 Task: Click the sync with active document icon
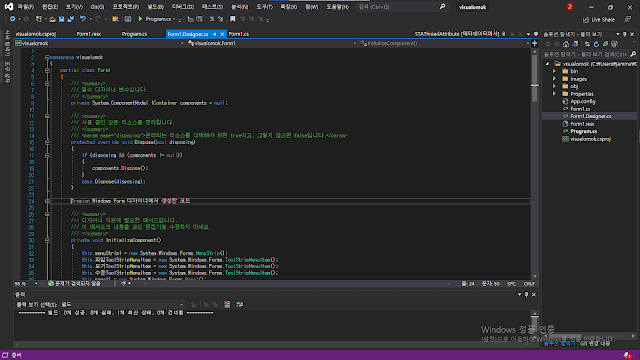coord(587,44)
